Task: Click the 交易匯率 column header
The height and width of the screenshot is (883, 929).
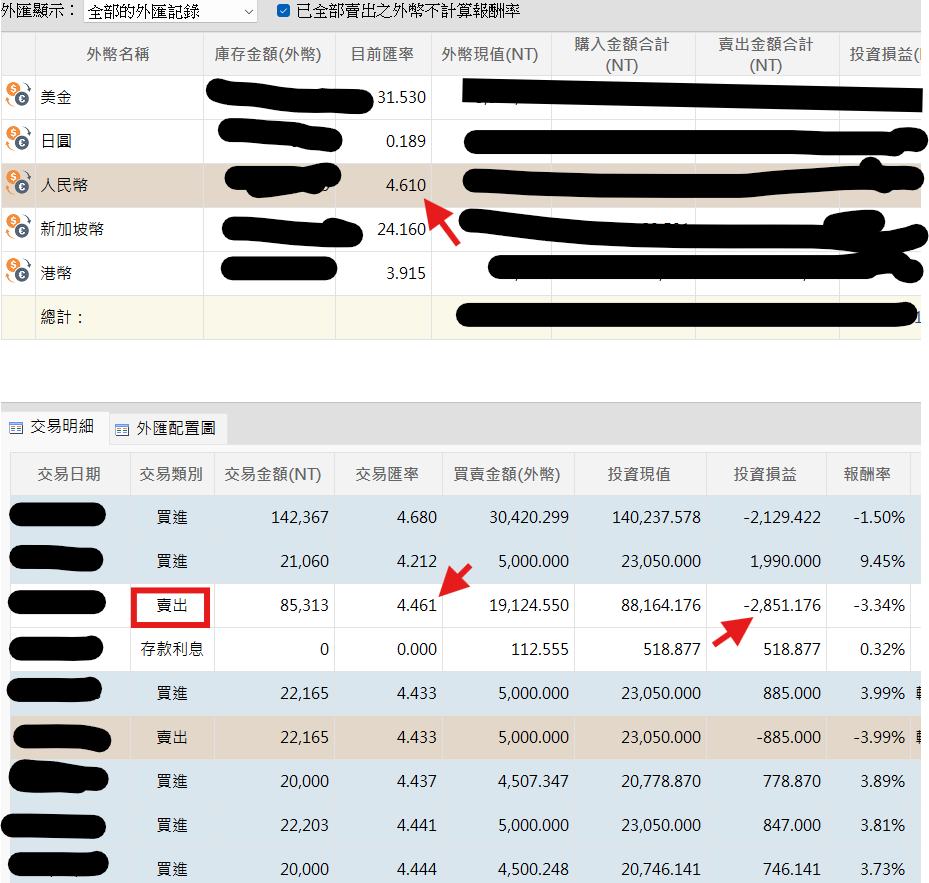Action: point(388,474)
